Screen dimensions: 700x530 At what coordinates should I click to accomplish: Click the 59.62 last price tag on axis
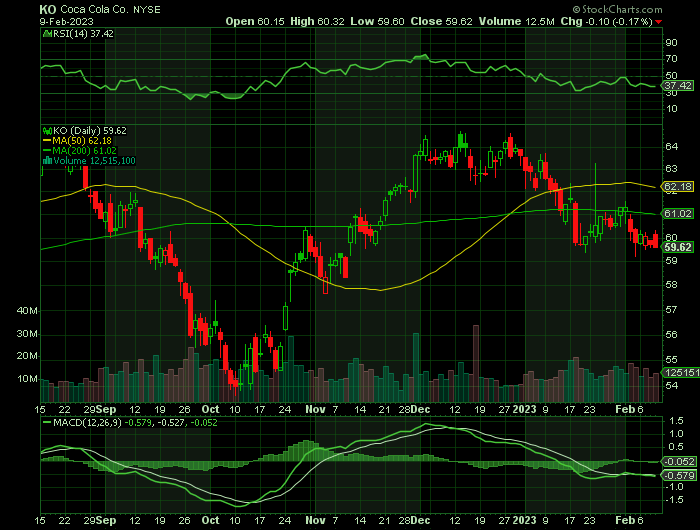pos(678,247)
